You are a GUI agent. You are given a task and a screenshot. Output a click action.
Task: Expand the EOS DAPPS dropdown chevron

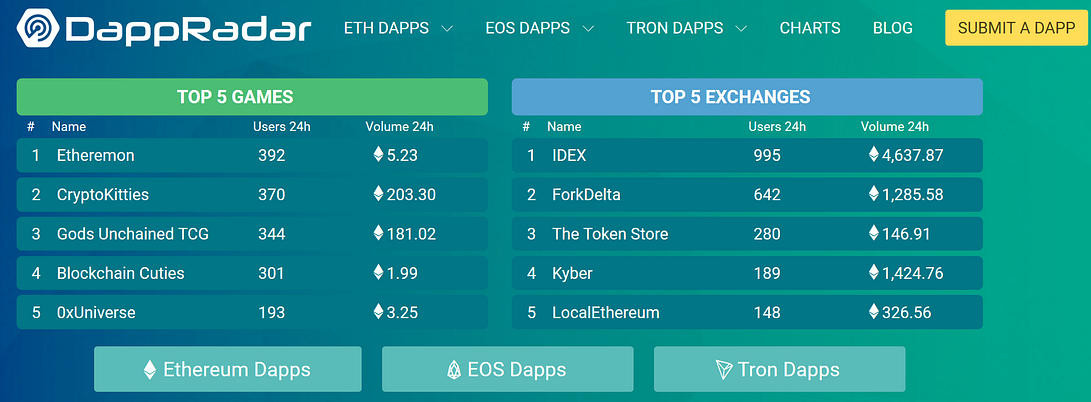pos(588,29)
